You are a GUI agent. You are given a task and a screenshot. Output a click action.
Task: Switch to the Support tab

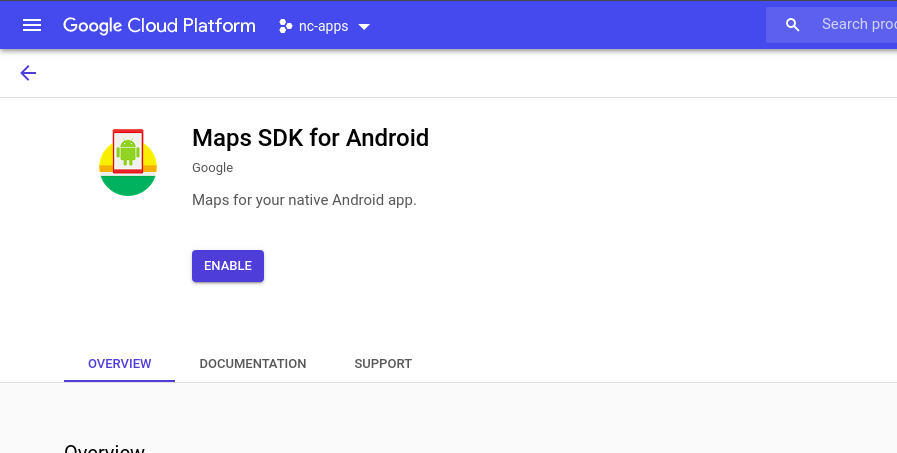(x=383, y=364)
